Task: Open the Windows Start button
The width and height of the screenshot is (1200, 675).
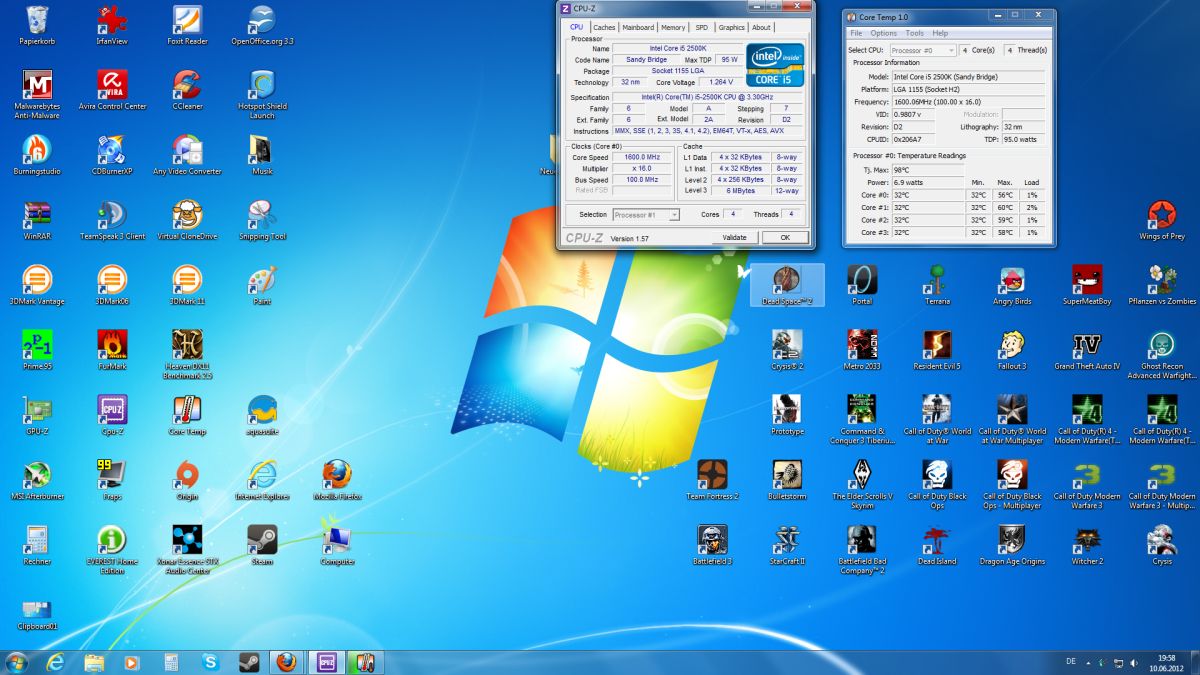Action: click(17, 662)
